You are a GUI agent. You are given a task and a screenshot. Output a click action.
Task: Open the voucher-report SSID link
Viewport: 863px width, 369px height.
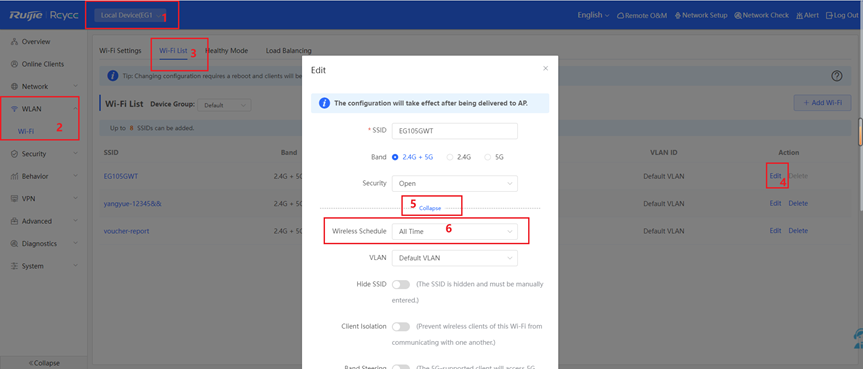pyautogui.click(x=126, y=231)
